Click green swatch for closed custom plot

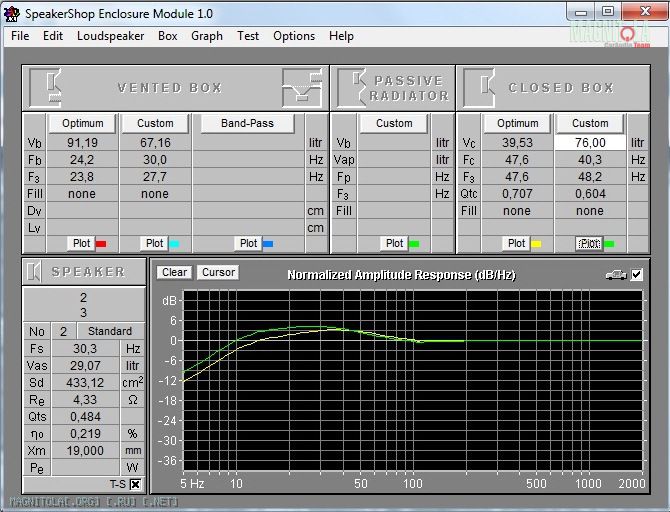pos(609,244)
